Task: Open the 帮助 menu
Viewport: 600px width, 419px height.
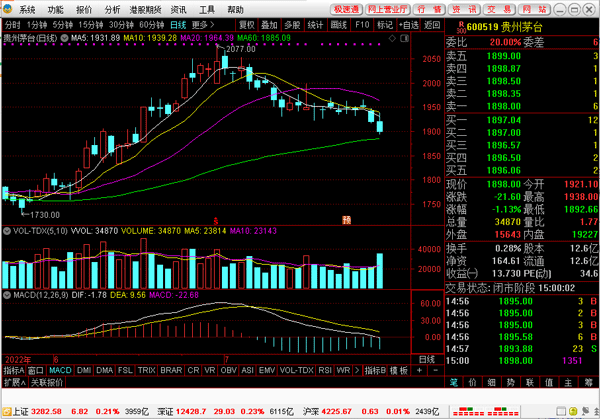Action: pyautogui.click(x=235, y=10)
